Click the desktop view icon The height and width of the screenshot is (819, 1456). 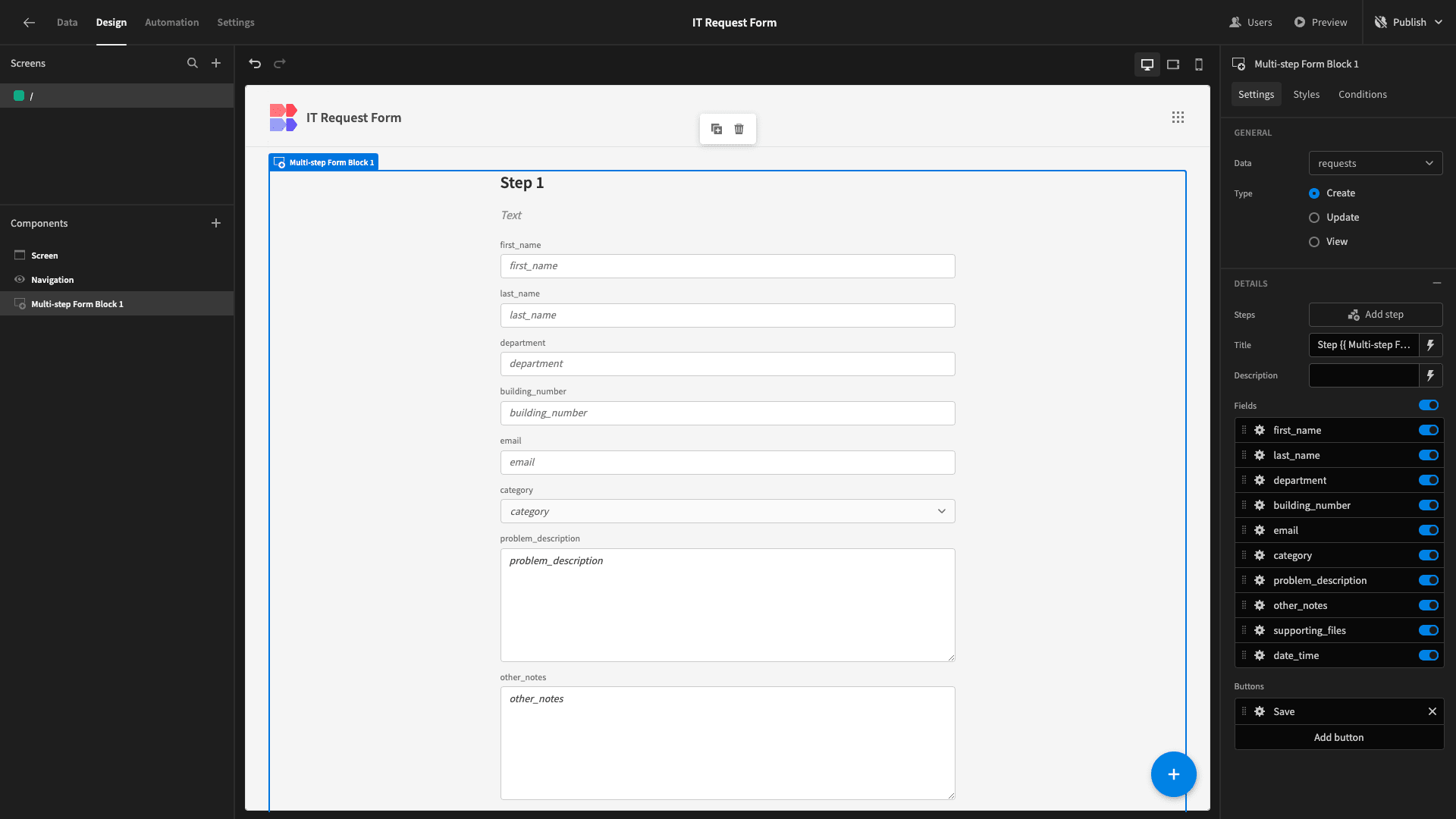point(1147,63)
